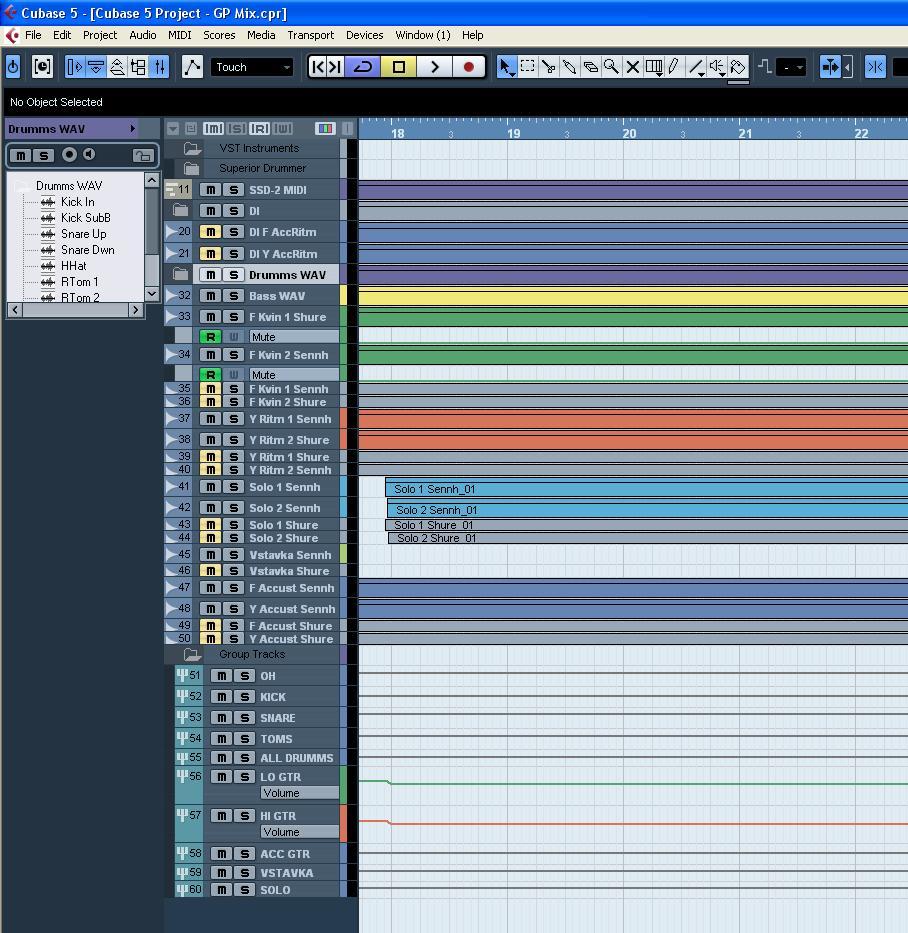Toggle the Group Tracks folder
The height and width of the screenshot is (933, 908).
pyautogui.click(x=192, y=655)
